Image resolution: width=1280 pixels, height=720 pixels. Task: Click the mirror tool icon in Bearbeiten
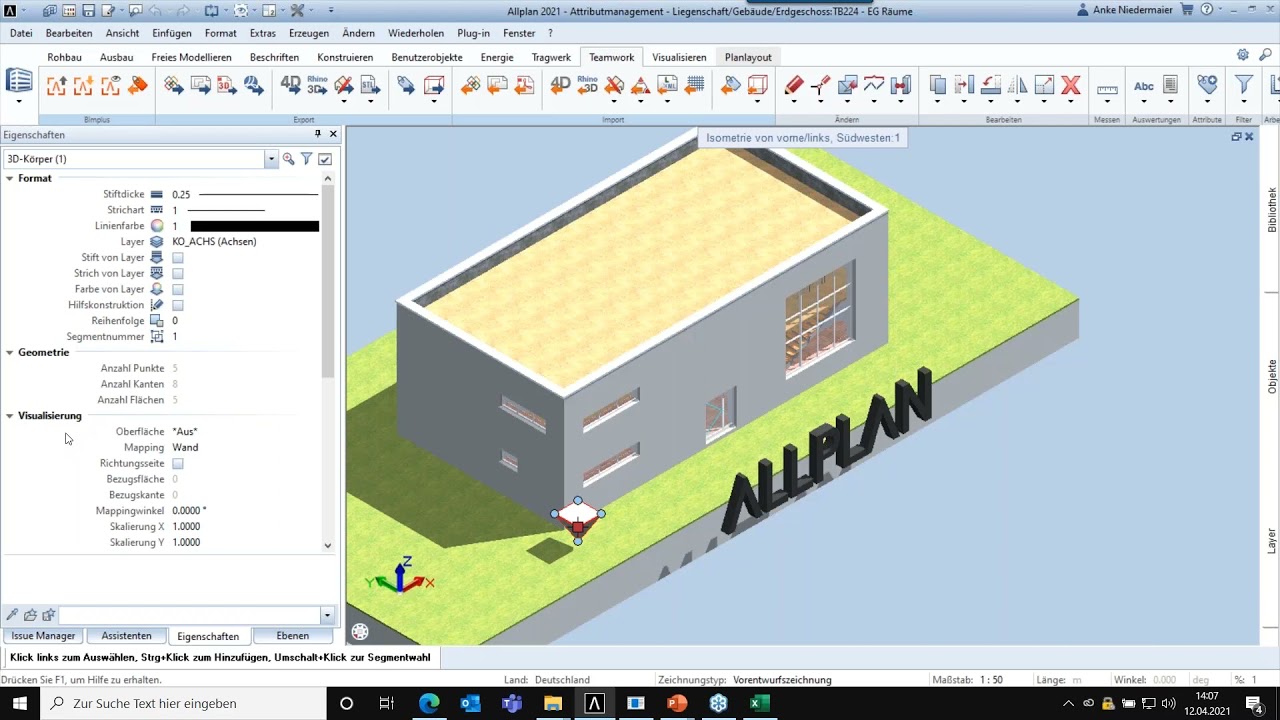[1017, 85]
